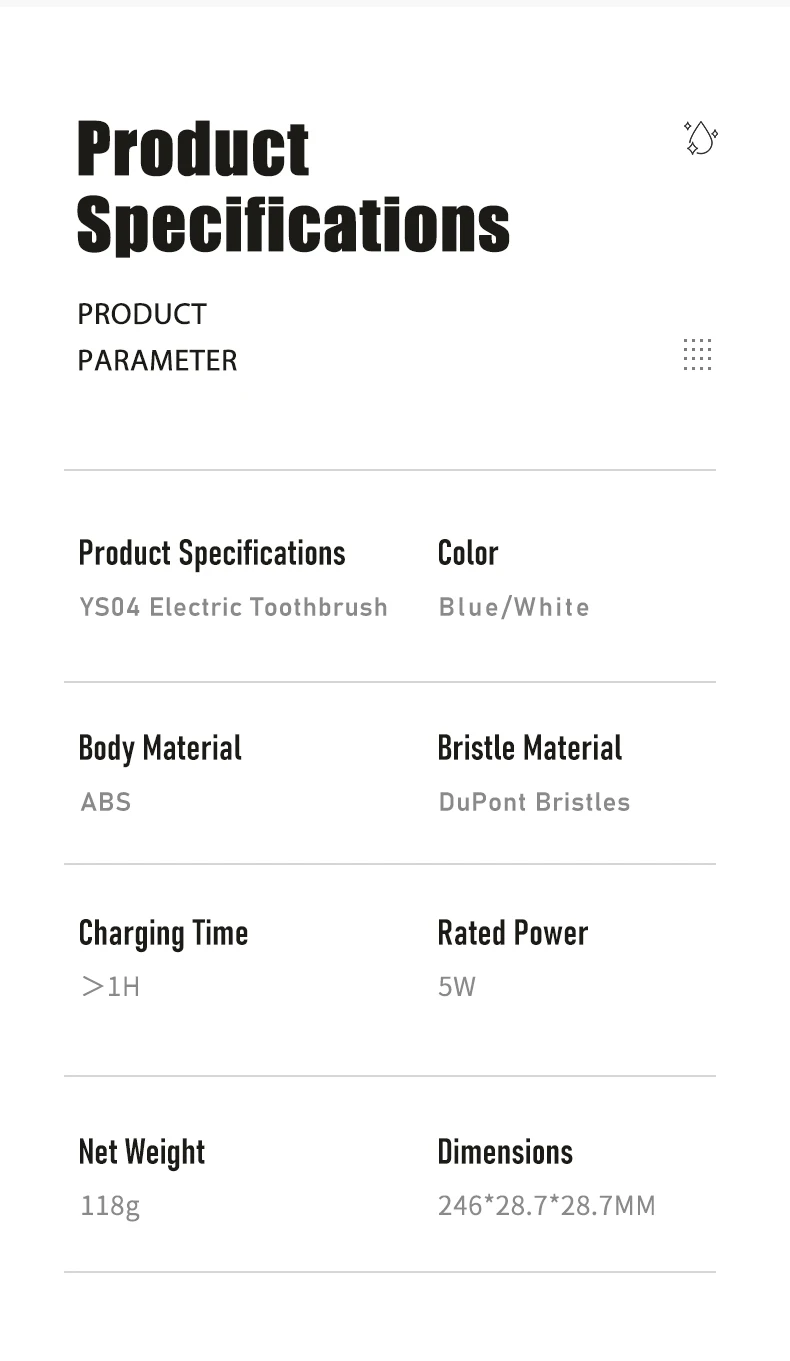Select the 246*28.7*28.7MM dimensions value
790x1361 pixels.
547,1206
